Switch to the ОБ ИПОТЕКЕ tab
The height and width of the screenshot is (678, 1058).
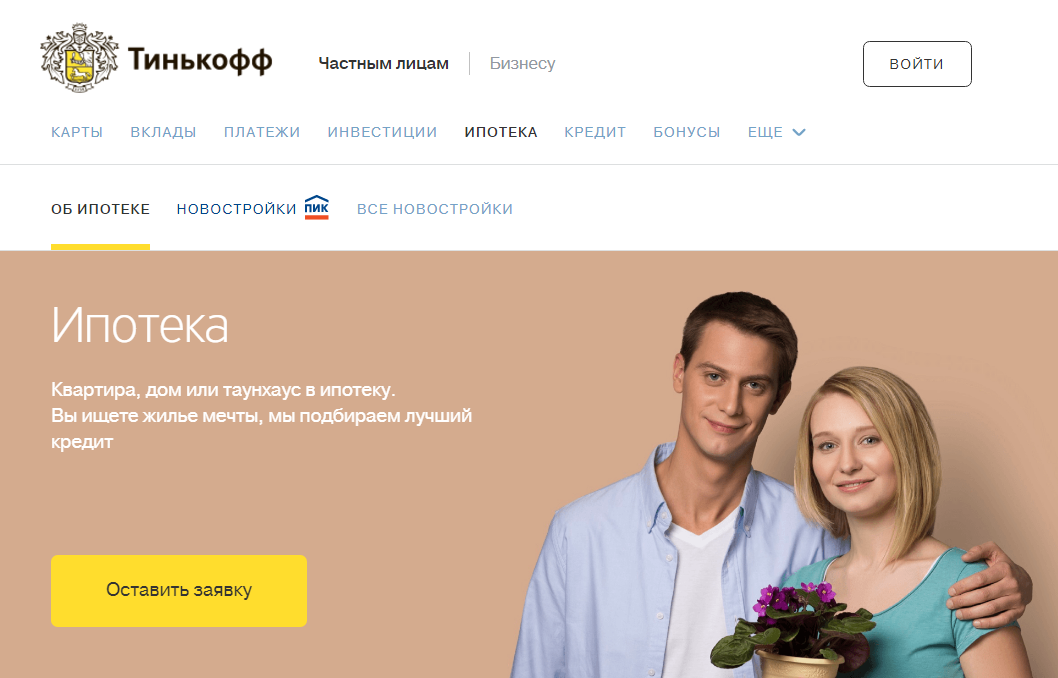(101, 209)
